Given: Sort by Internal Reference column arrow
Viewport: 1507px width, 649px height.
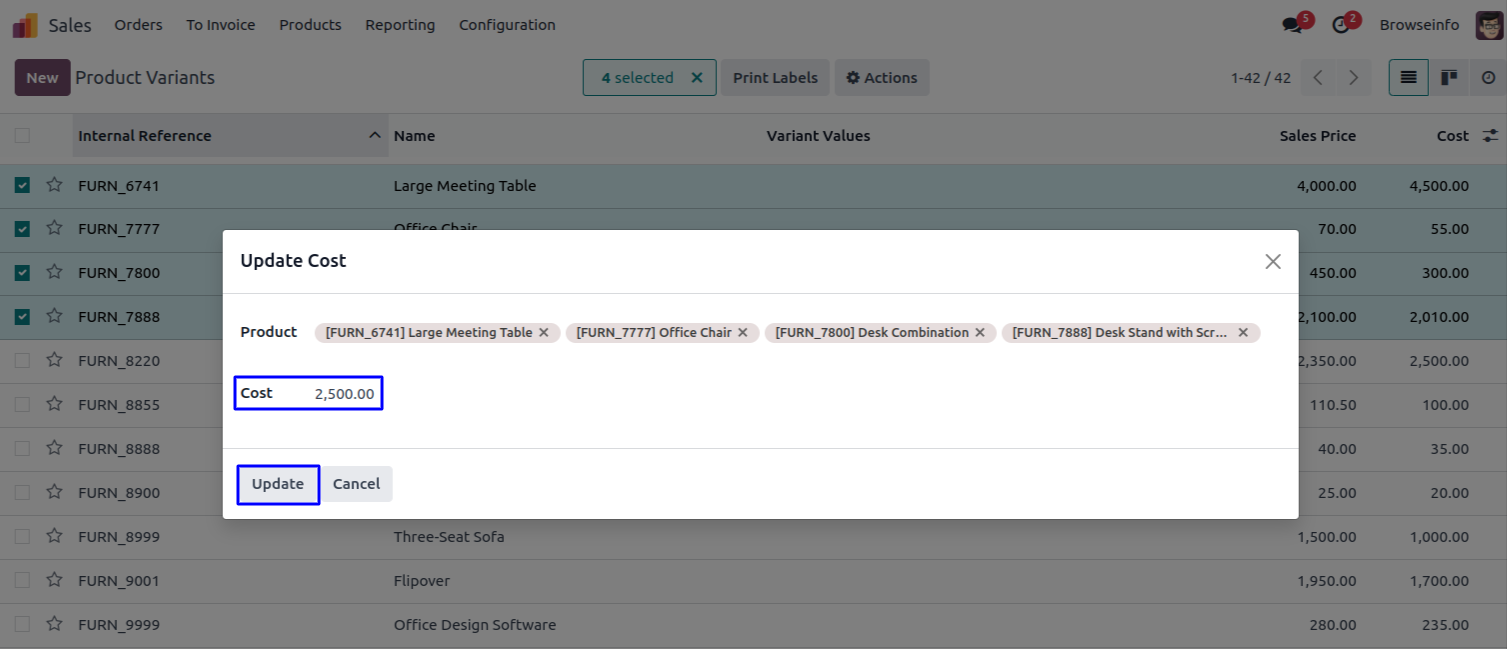Looking at the screenshot, I should [x=375, y=136].
